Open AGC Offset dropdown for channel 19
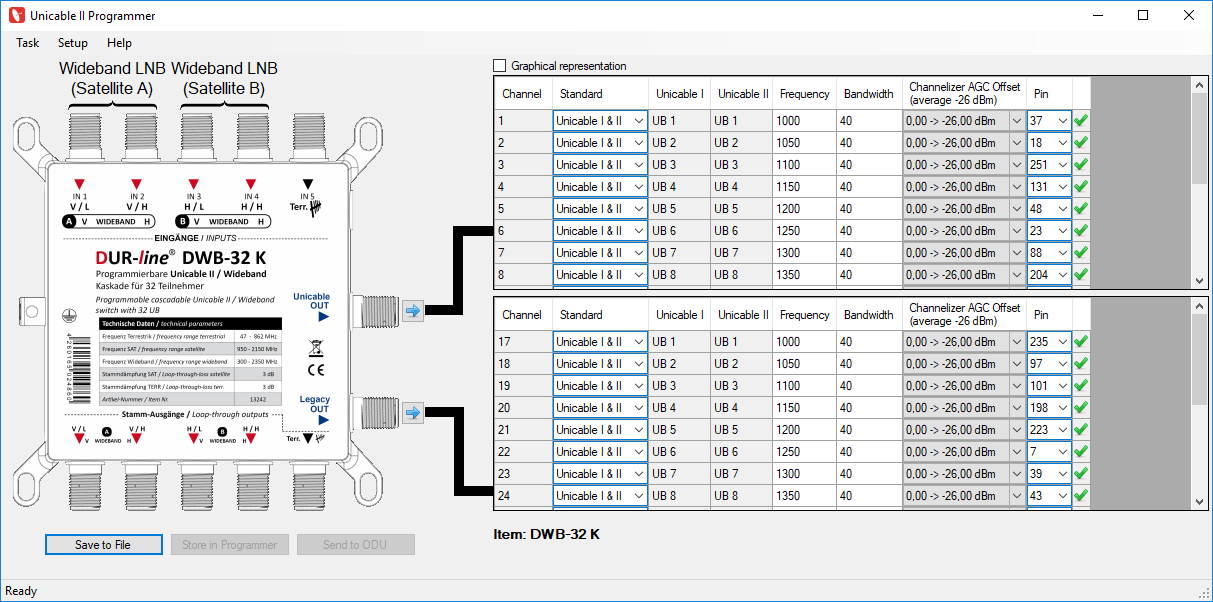1213x602 pixels. (x=1016, y=386)
